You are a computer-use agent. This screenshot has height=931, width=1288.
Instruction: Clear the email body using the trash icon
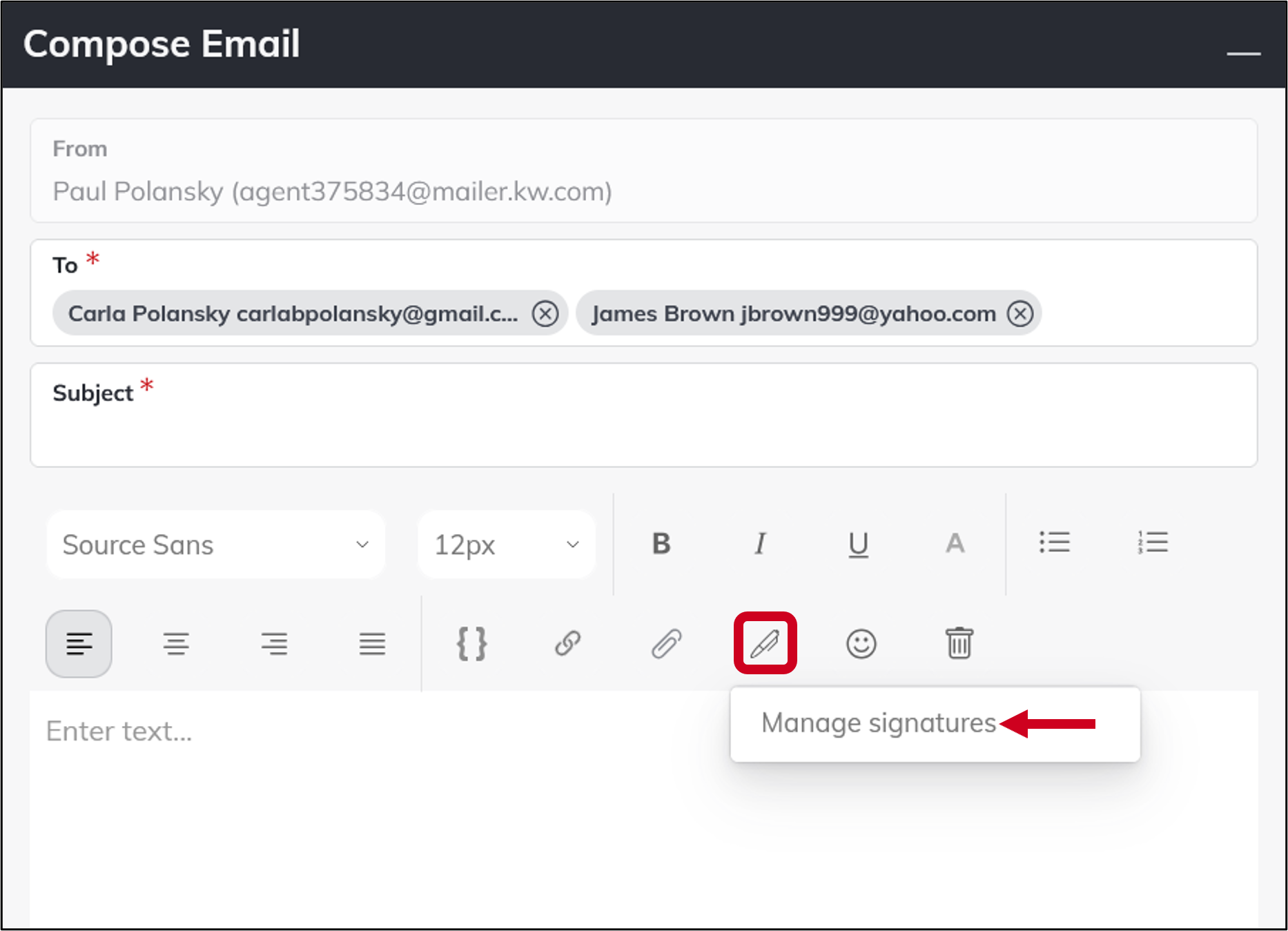coord(959,644)
